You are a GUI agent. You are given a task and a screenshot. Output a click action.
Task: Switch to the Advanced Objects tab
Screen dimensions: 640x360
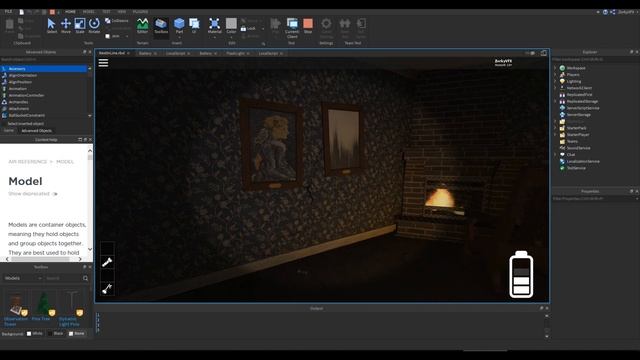(x=36, y=131)
